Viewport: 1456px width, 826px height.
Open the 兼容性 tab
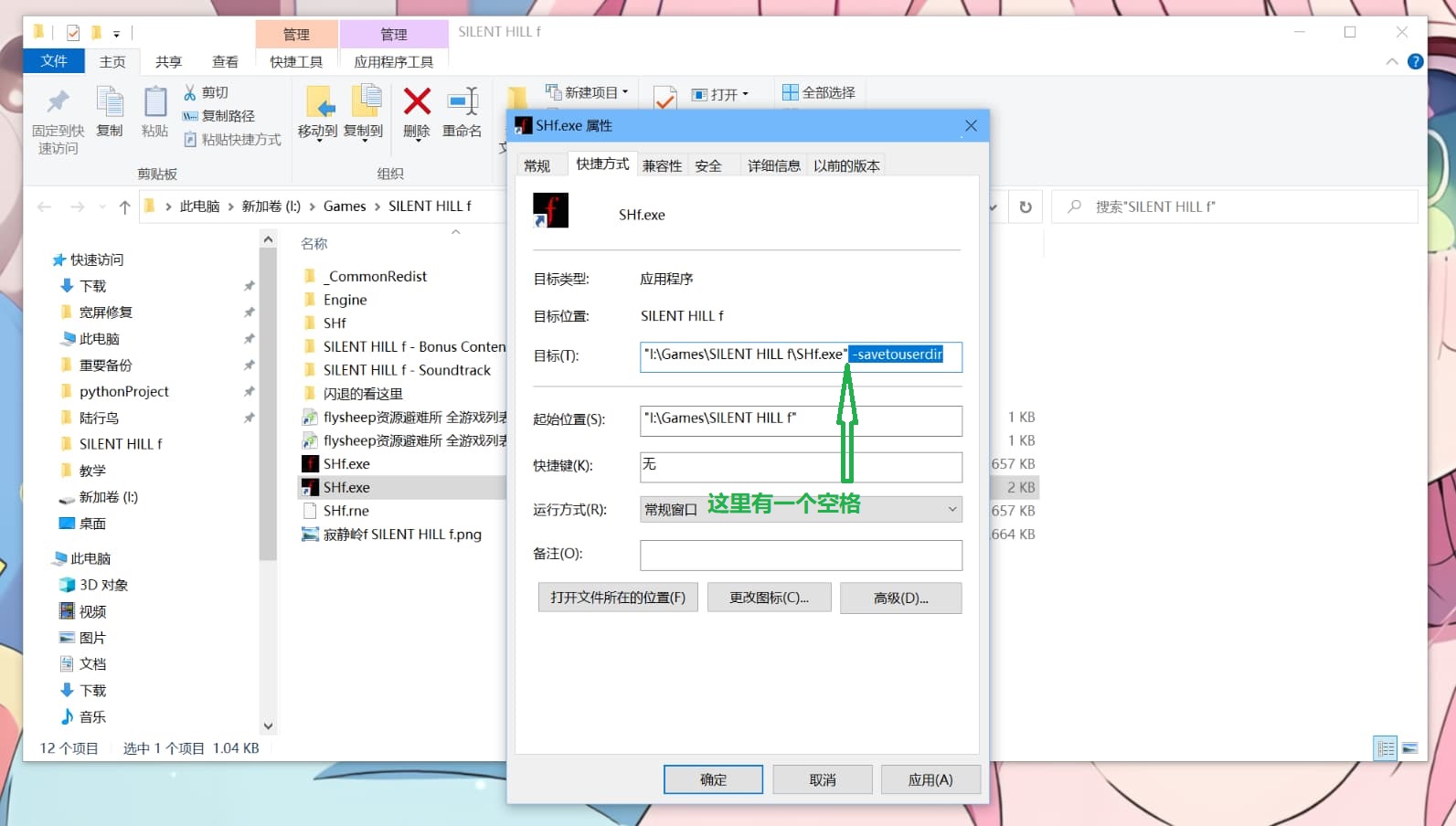click(x=662, y=165)
